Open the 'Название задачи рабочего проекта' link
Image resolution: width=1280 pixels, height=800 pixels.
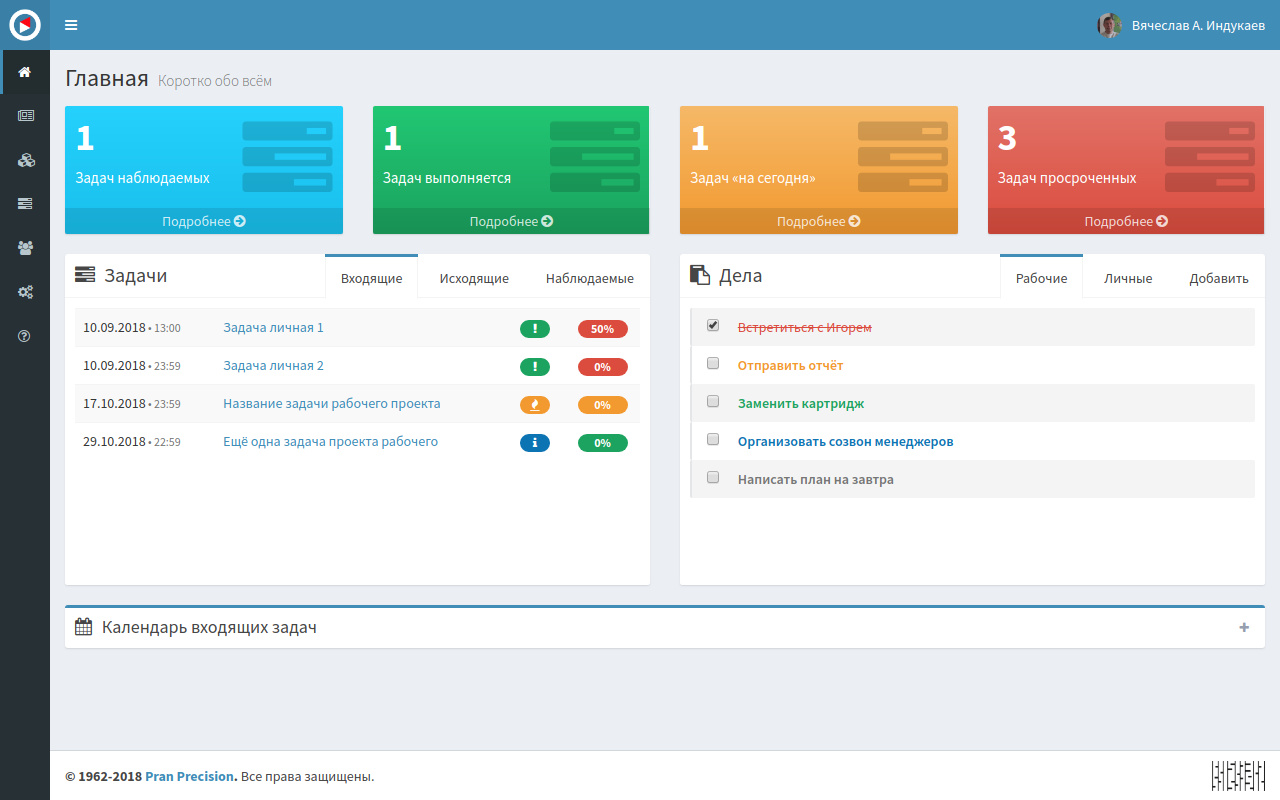(x=331, y=404)
